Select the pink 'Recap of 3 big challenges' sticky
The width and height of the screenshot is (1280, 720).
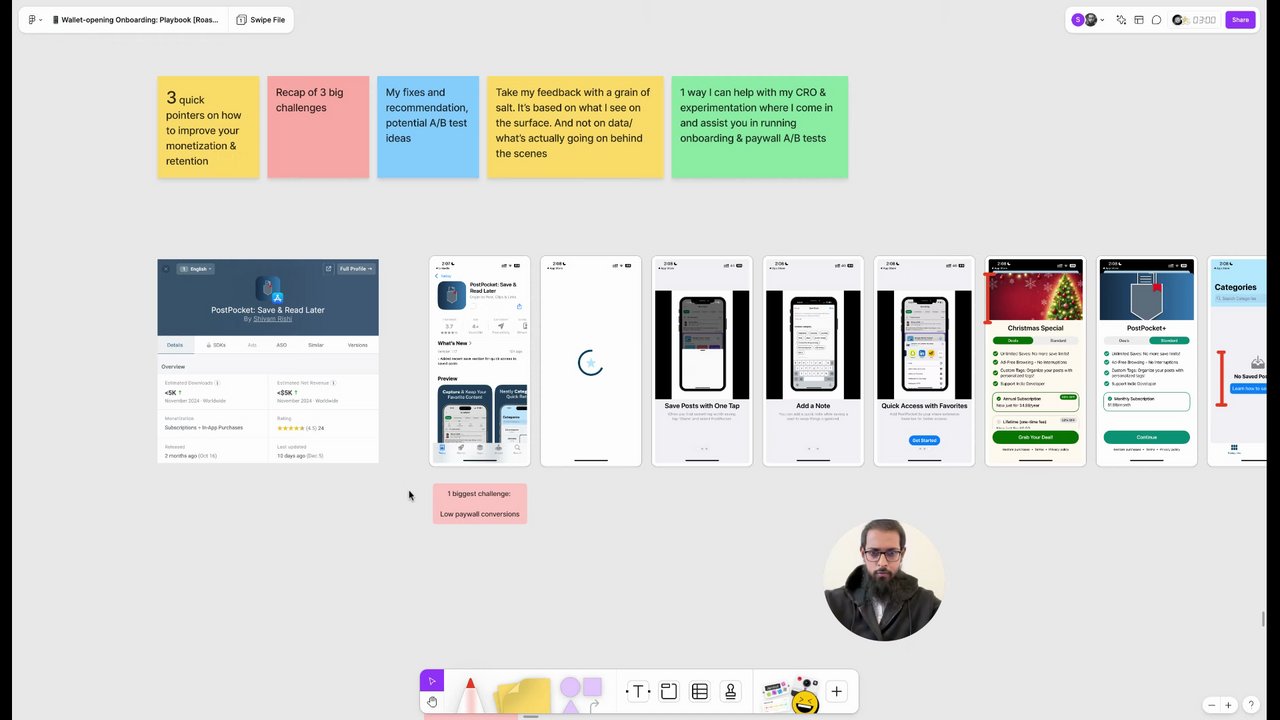318,127
